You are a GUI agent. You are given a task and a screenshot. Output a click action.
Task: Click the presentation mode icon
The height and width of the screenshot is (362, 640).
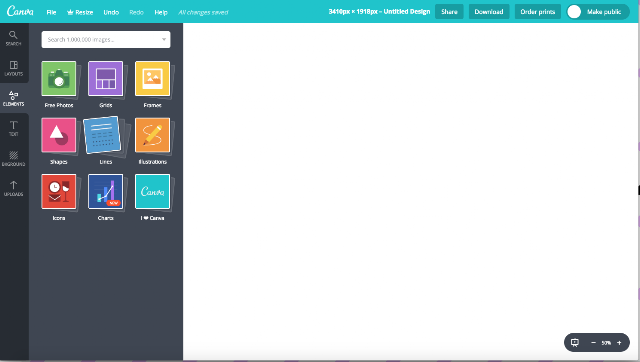pos(575,342)
